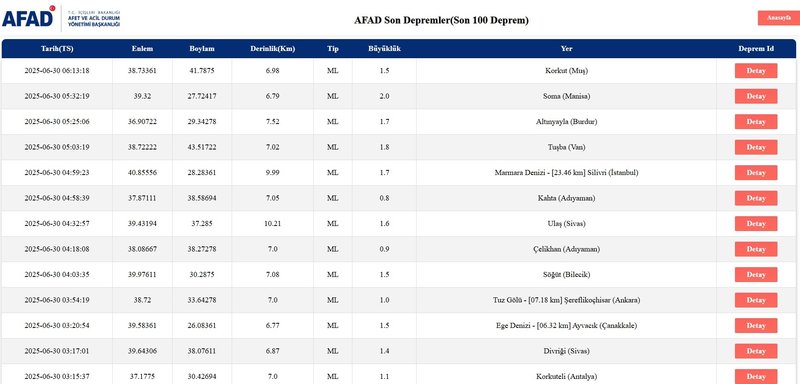View Detay for Ulaş (Sivas) earthquake
Viewport: 800px width, 384px height.
(x=756, y=224)
